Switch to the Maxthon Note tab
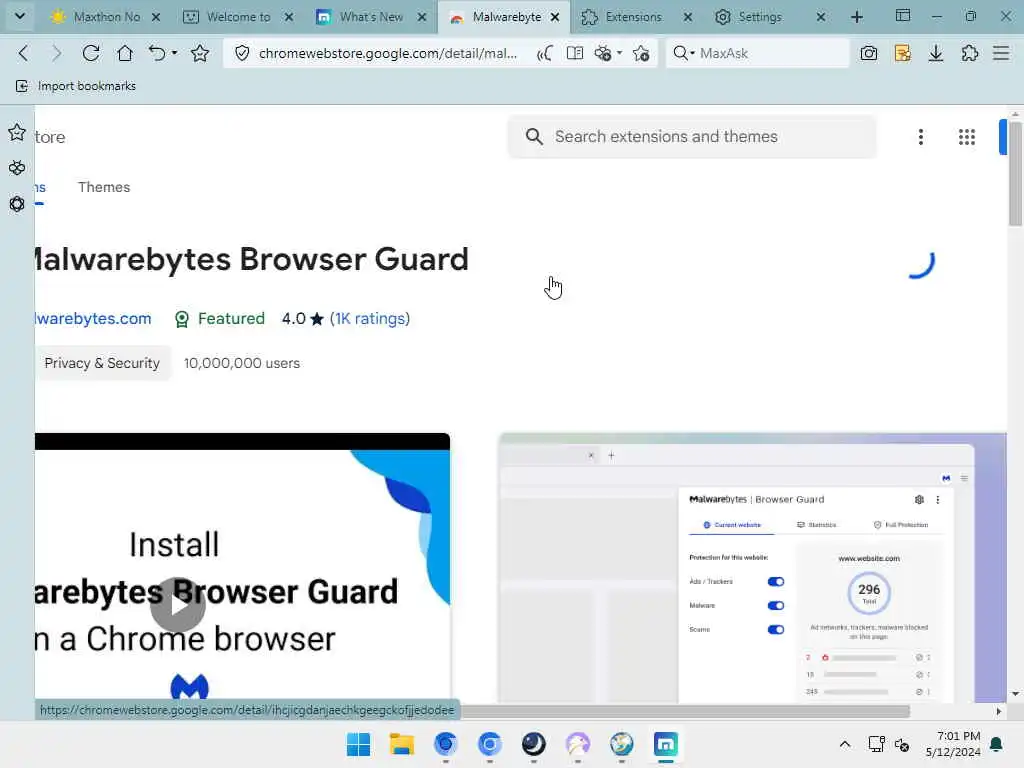 tap(106, 16)
